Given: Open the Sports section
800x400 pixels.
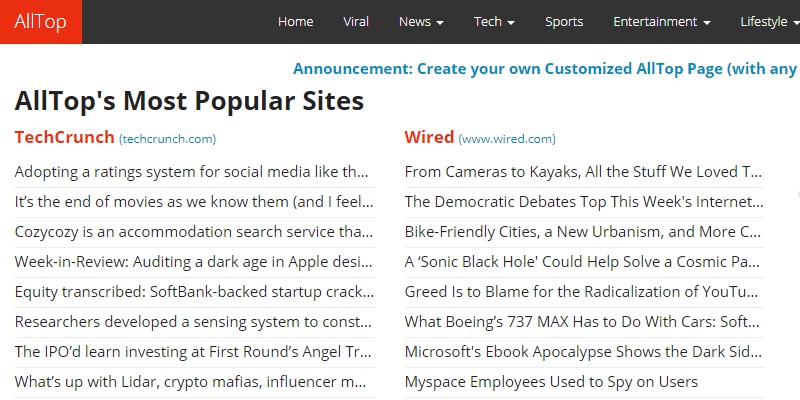Looking at the screenshot, I should pyautogui.click(x=564, y=22).
